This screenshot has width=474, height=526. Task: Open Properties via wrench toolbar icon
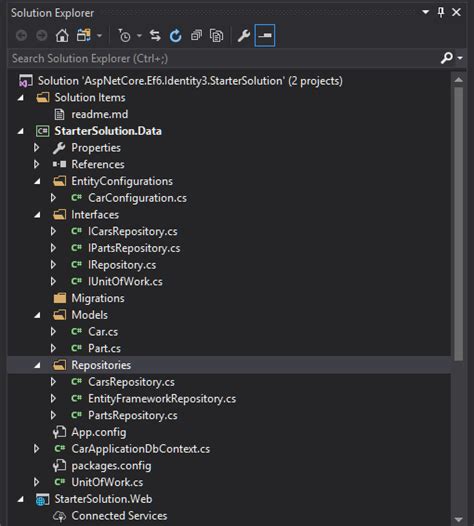244,35
